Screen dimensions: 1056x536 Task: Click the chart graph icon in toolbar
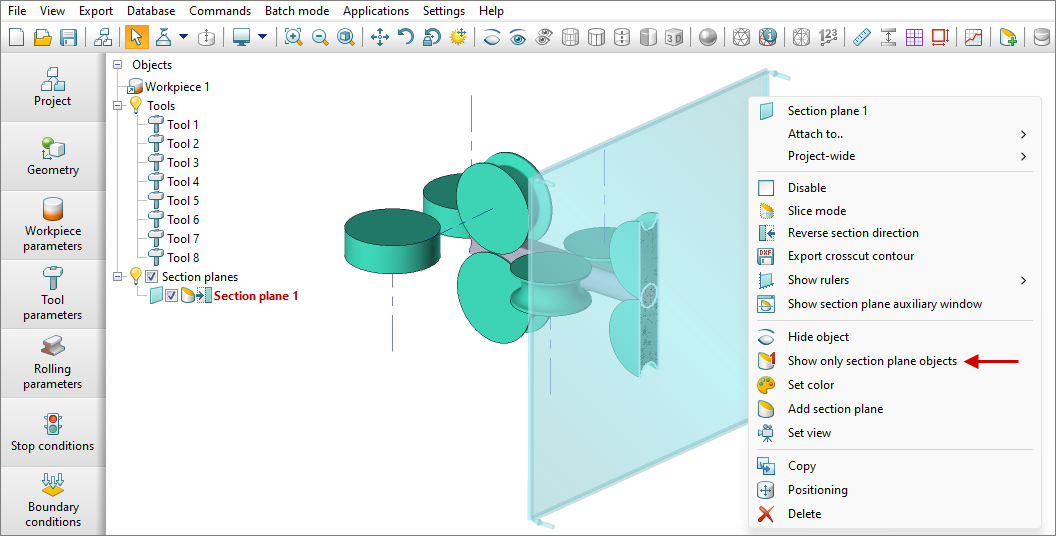pyautogui.click(x=973, y=37)
